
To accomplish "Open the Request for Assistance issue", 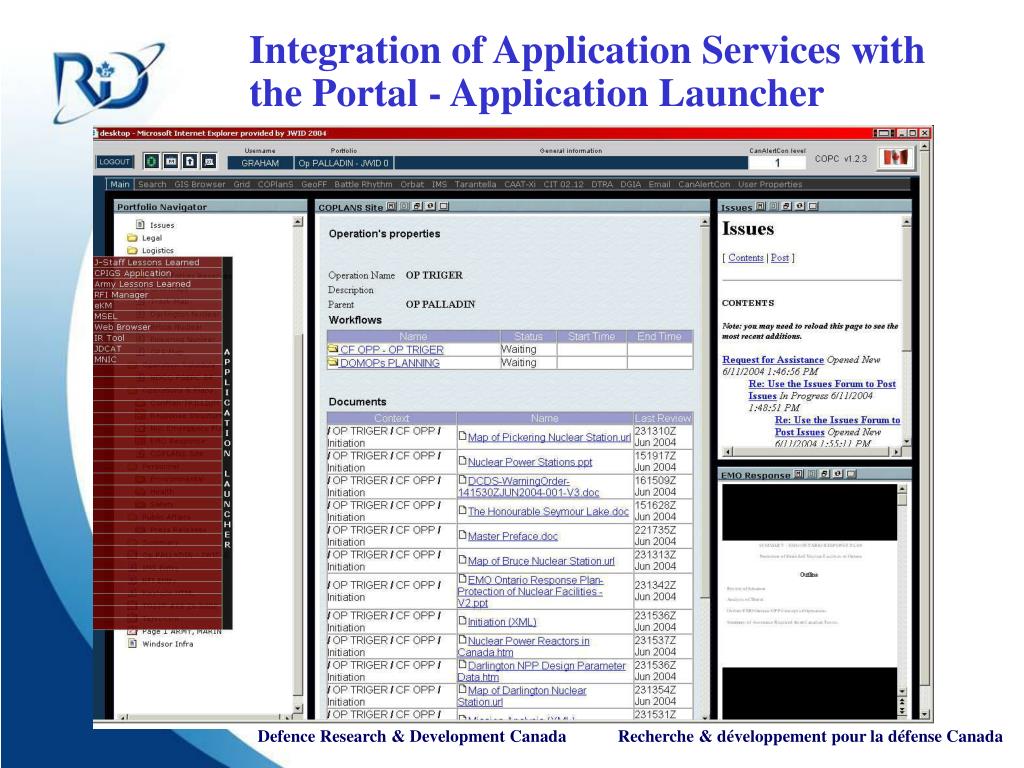I will [x=773, y=360].
